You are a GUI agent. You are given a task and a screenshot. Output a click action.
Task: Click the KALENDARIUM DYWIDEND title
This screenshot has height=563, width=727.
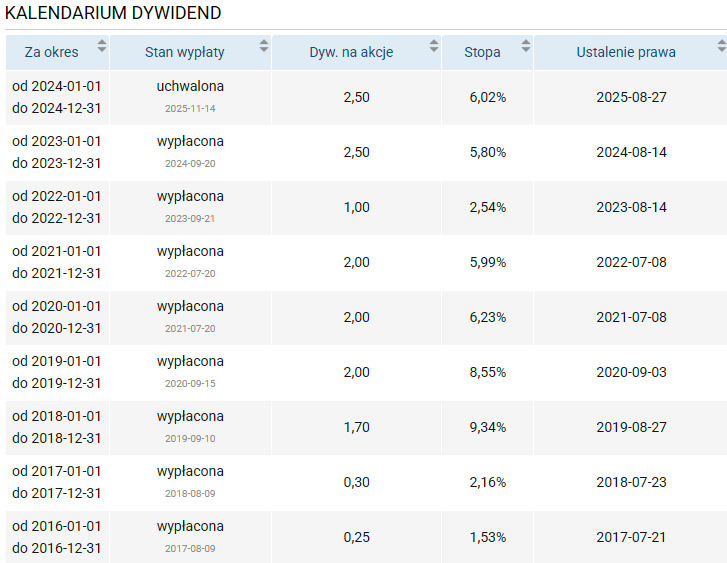(113, 13)
